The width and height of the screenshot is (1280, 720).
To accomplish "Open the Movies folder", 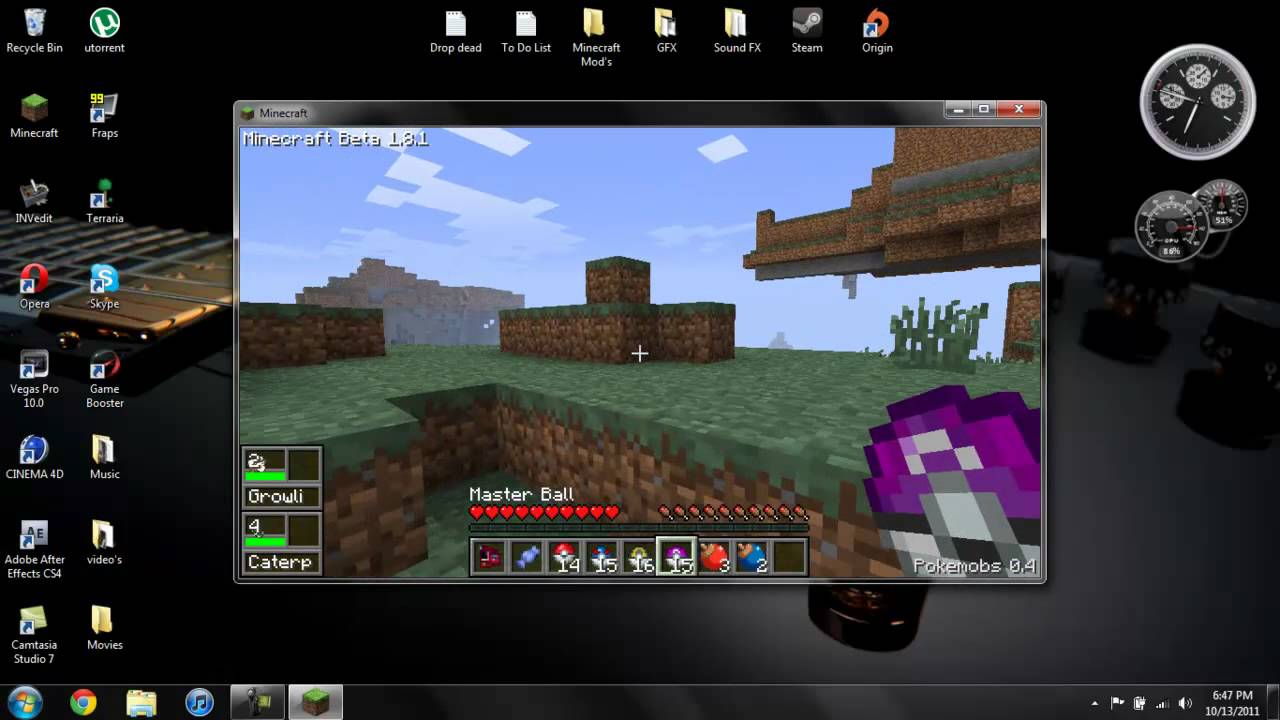I will click(104, 629).
